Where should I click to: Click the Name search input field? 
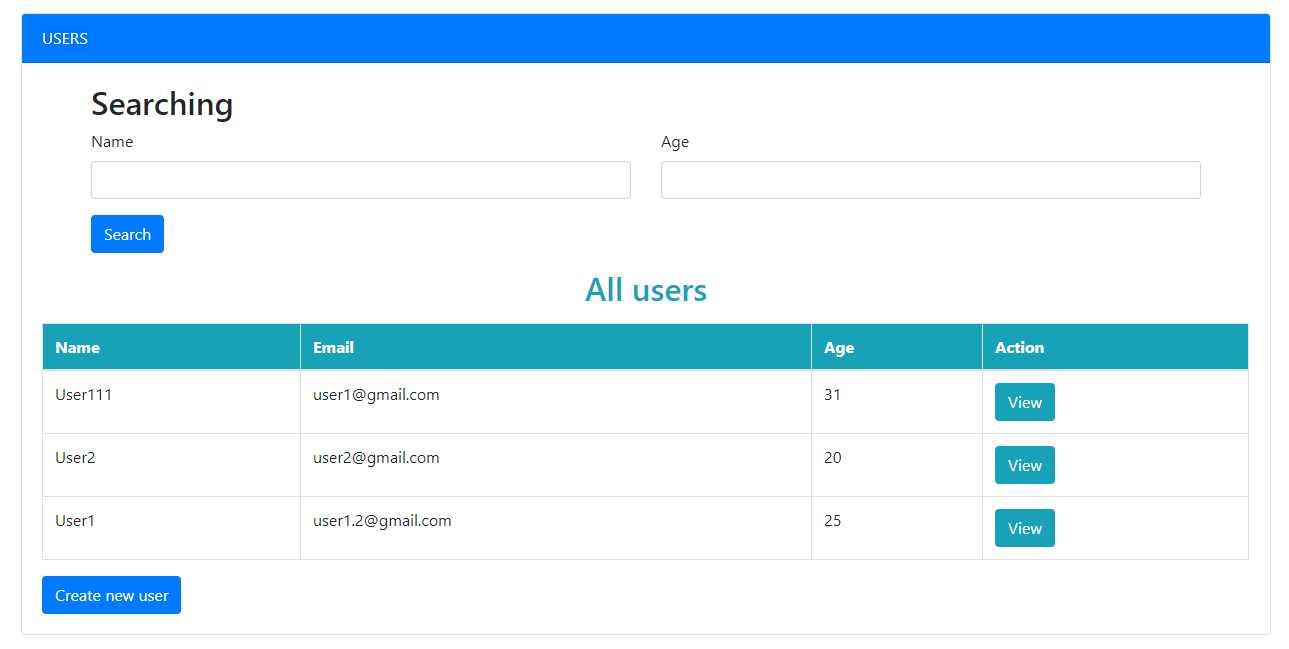click(x=360, y=180)
